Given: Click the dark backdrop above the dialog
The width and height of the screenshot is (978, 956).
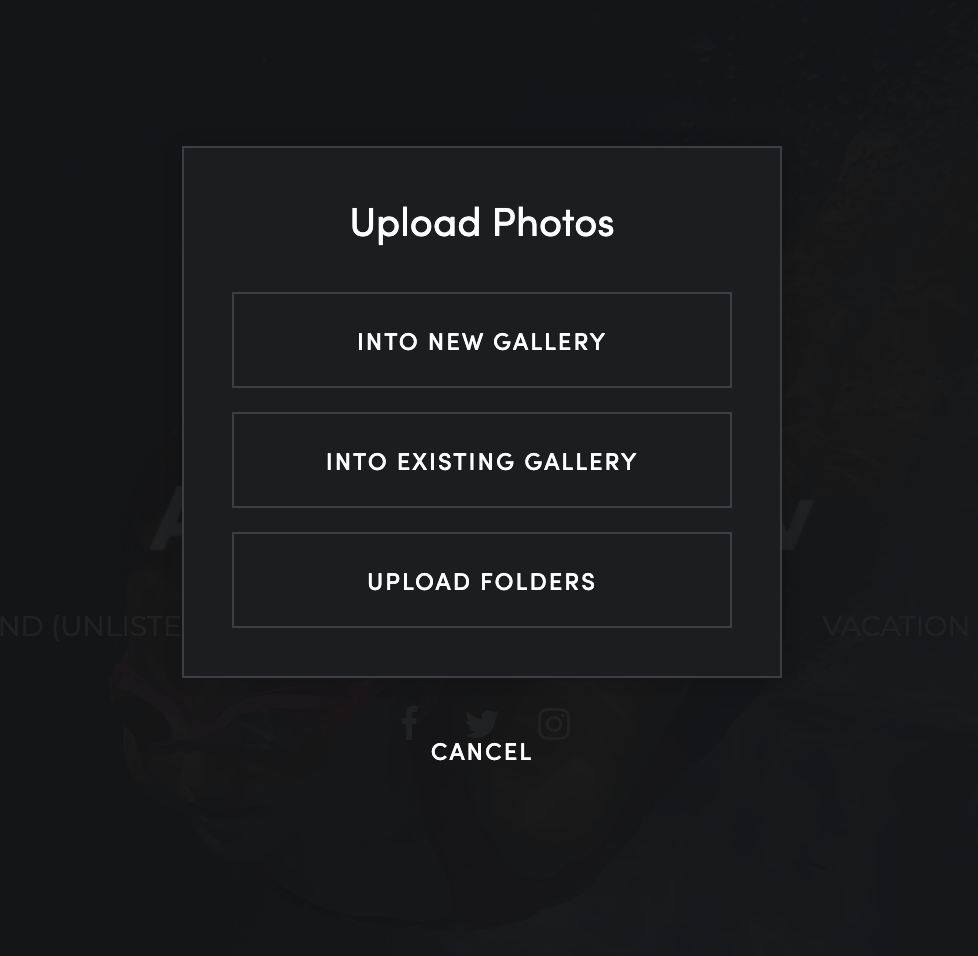Looking at the screenshot, I should click(x=482, y=72).
